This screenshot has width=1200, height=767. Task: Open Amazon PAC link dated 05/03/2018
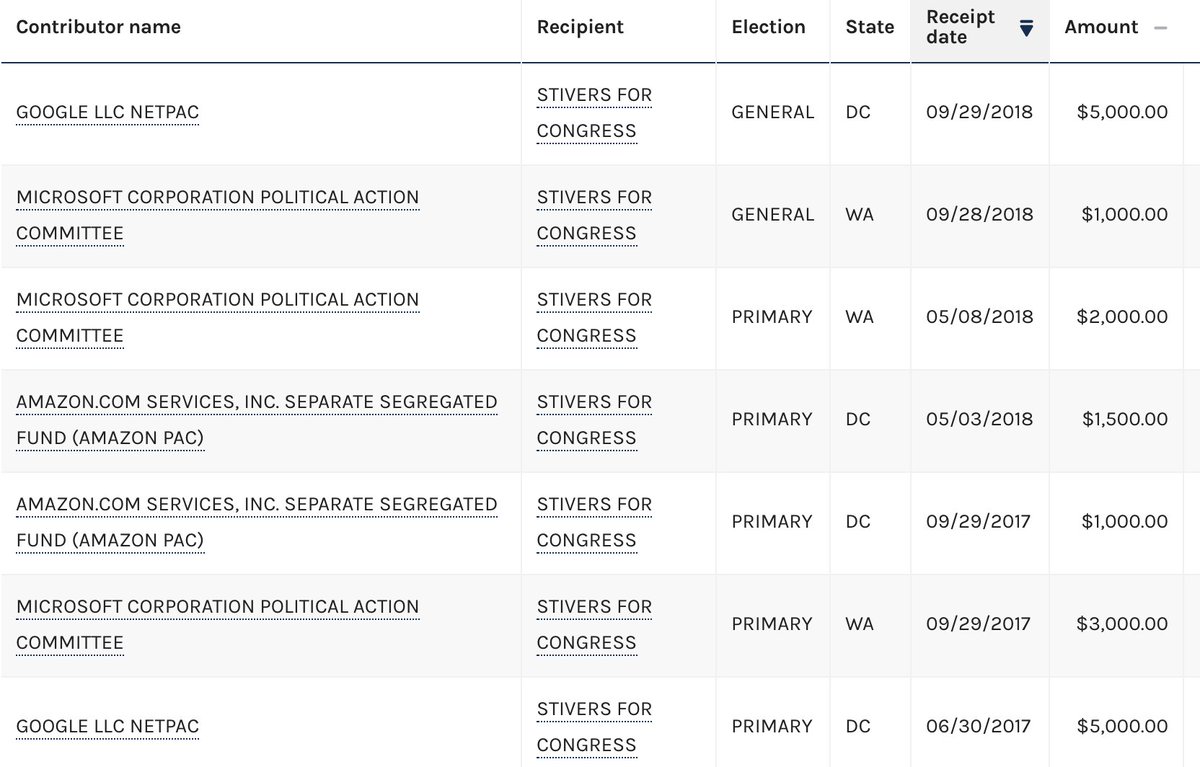pos(257,420)
